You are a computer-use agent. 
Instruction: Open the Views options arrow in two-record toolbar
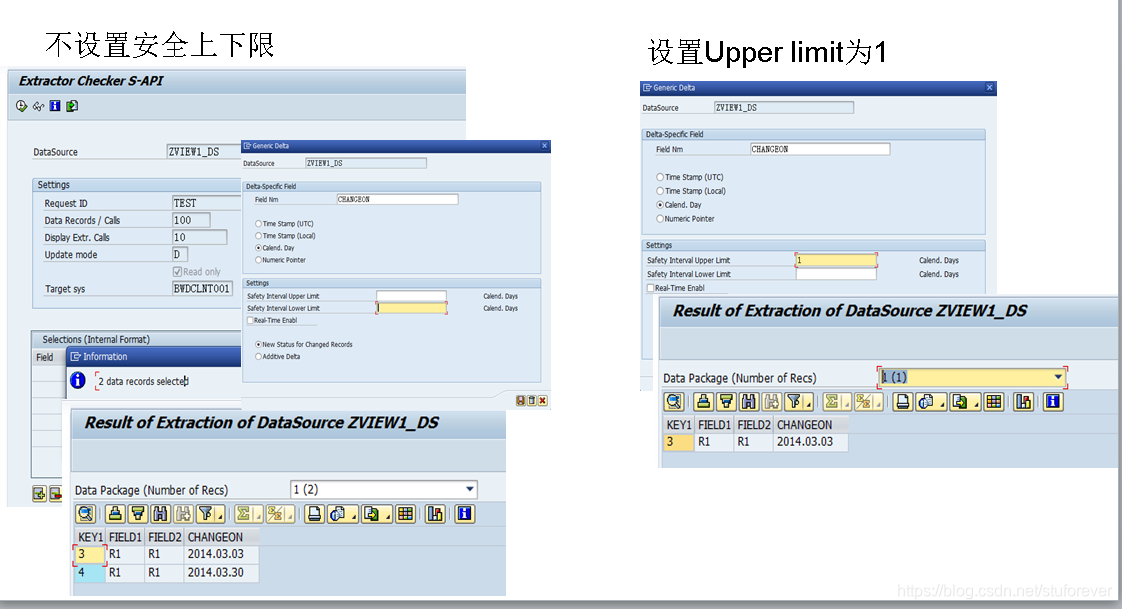click(x=354, y=514)
